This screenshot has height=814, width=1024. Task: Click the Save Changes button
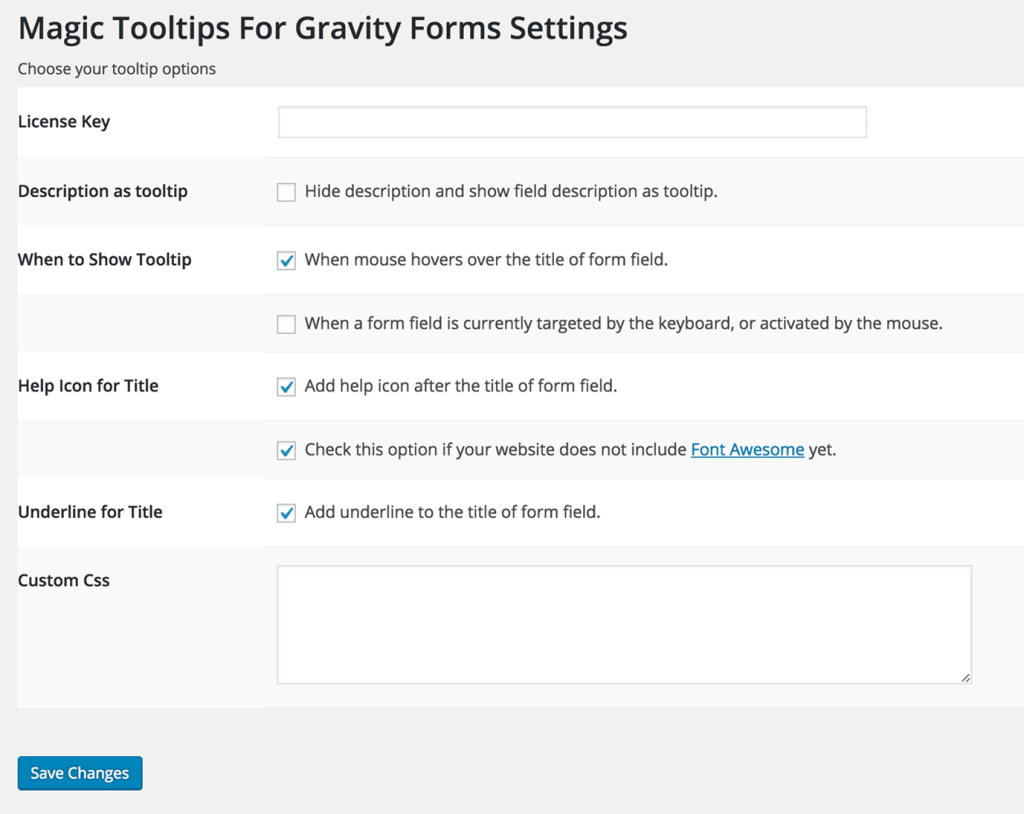79,772
